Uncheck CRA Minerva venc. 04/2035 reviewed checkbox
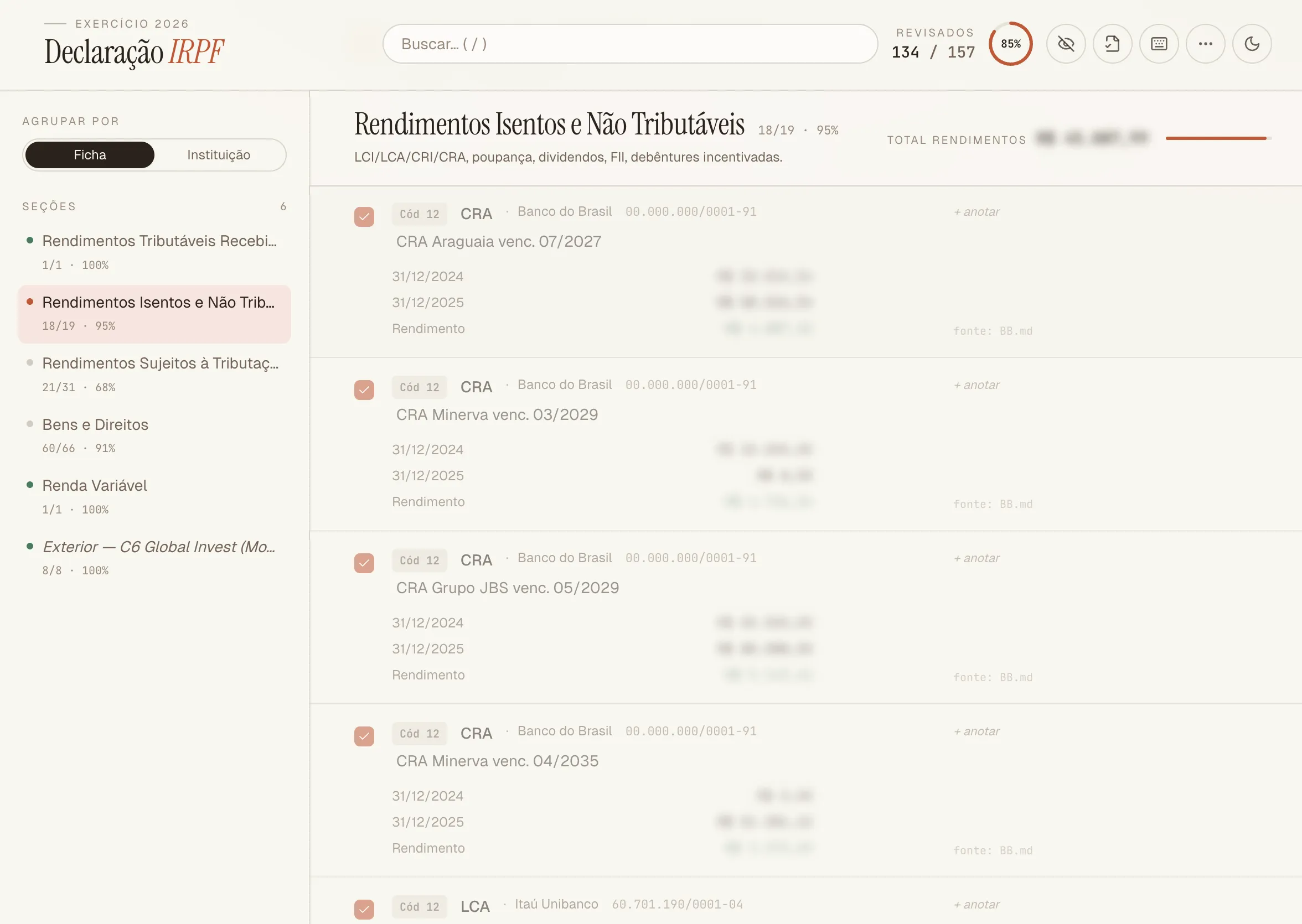1302x924 pixels. click(x=364, y=736)
